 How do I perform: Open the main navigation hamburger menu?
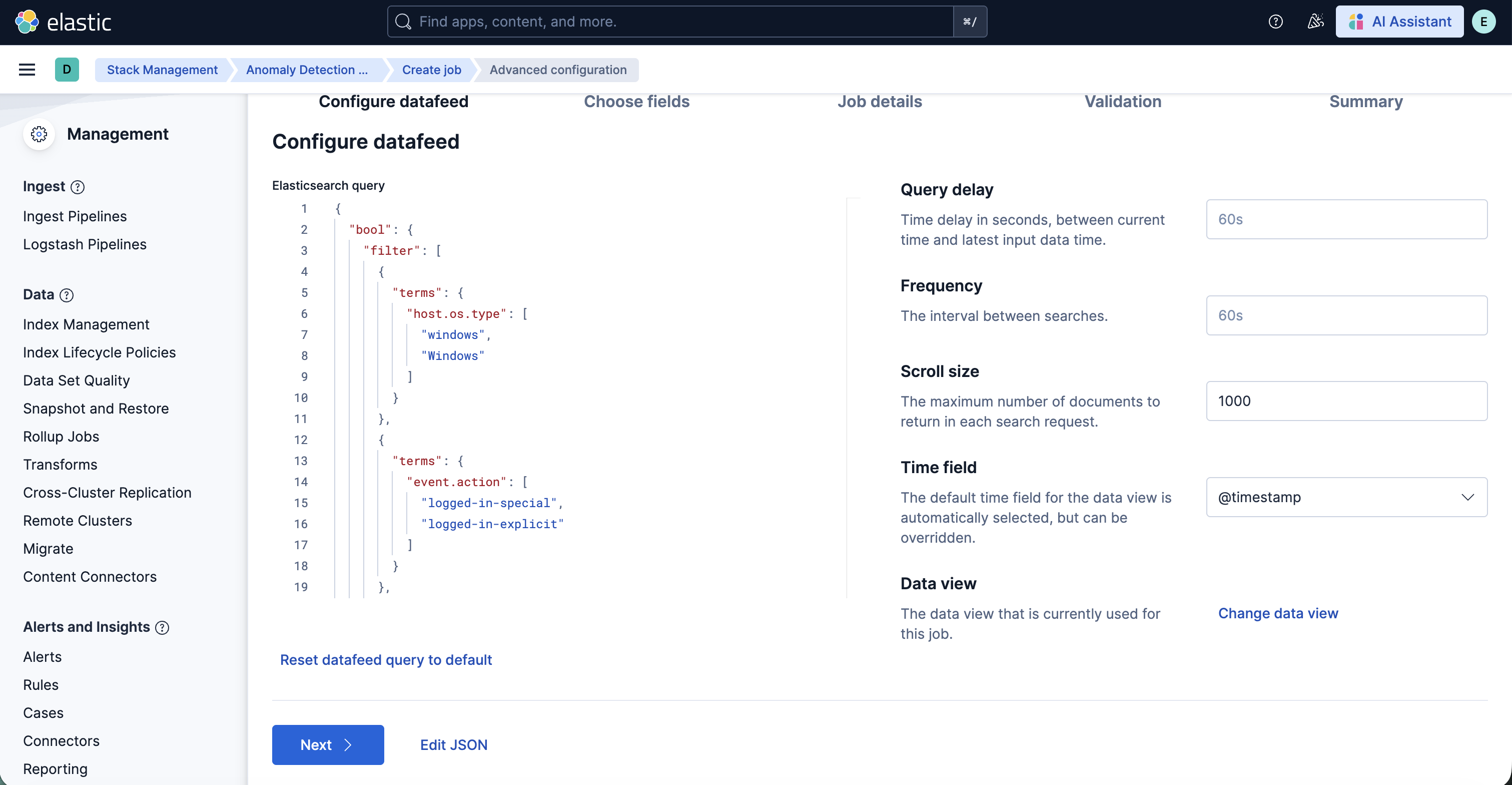coord(27,69)
